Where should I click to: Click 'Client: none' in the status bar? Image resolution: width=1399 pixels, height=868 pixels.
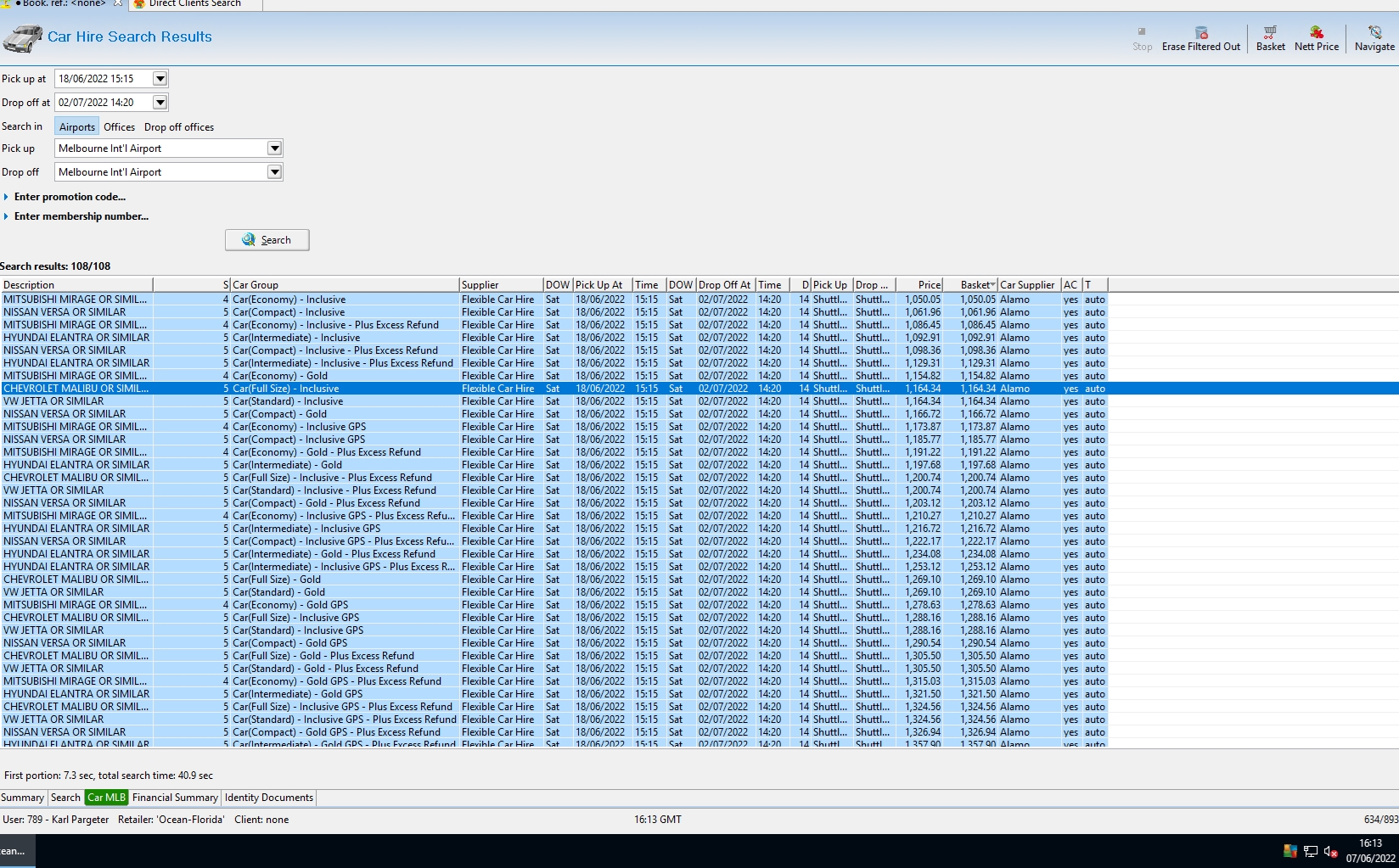[x=261, y=820]
